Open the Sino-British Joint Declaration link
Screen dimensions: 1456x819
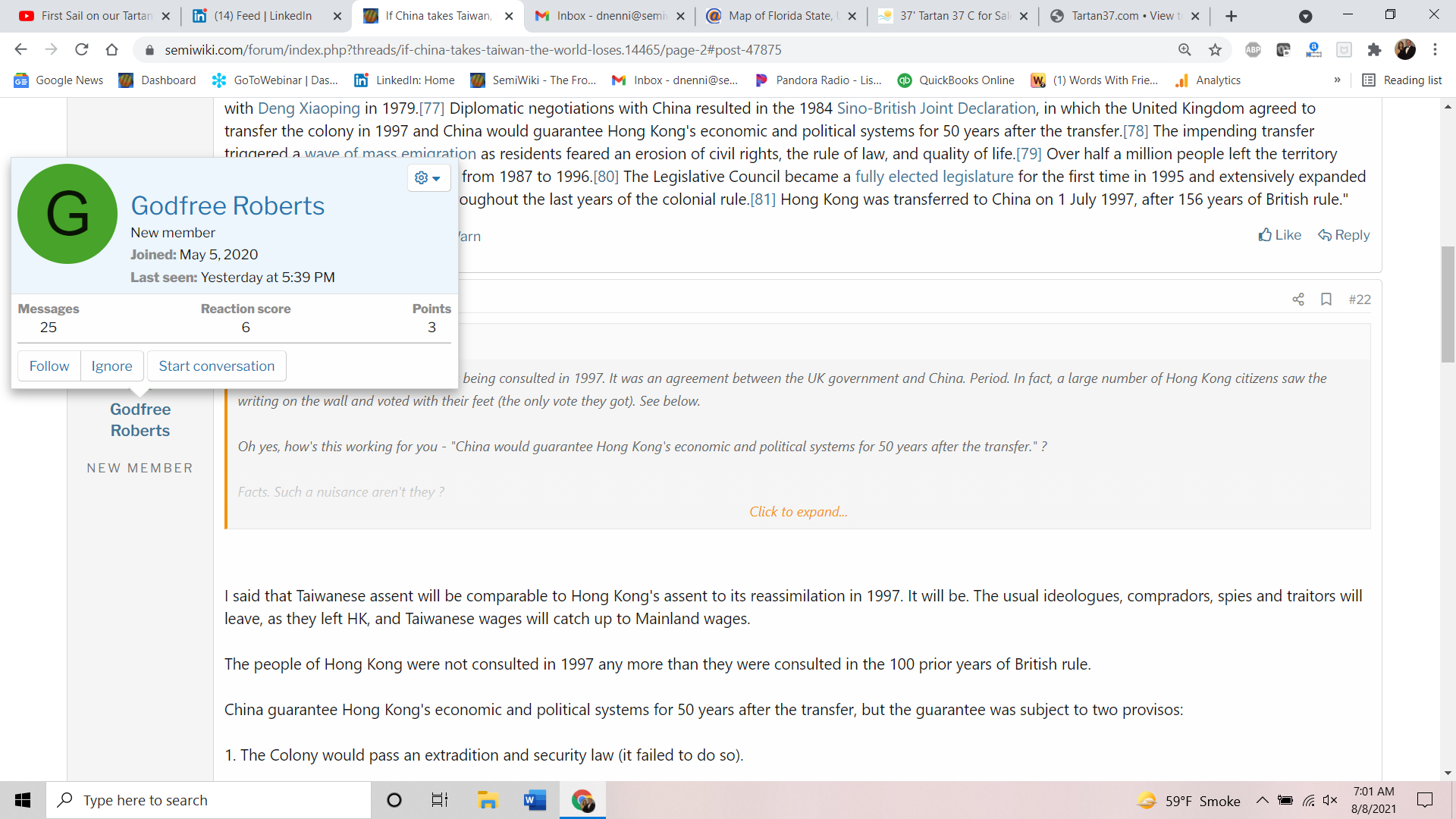click(936, 108)
